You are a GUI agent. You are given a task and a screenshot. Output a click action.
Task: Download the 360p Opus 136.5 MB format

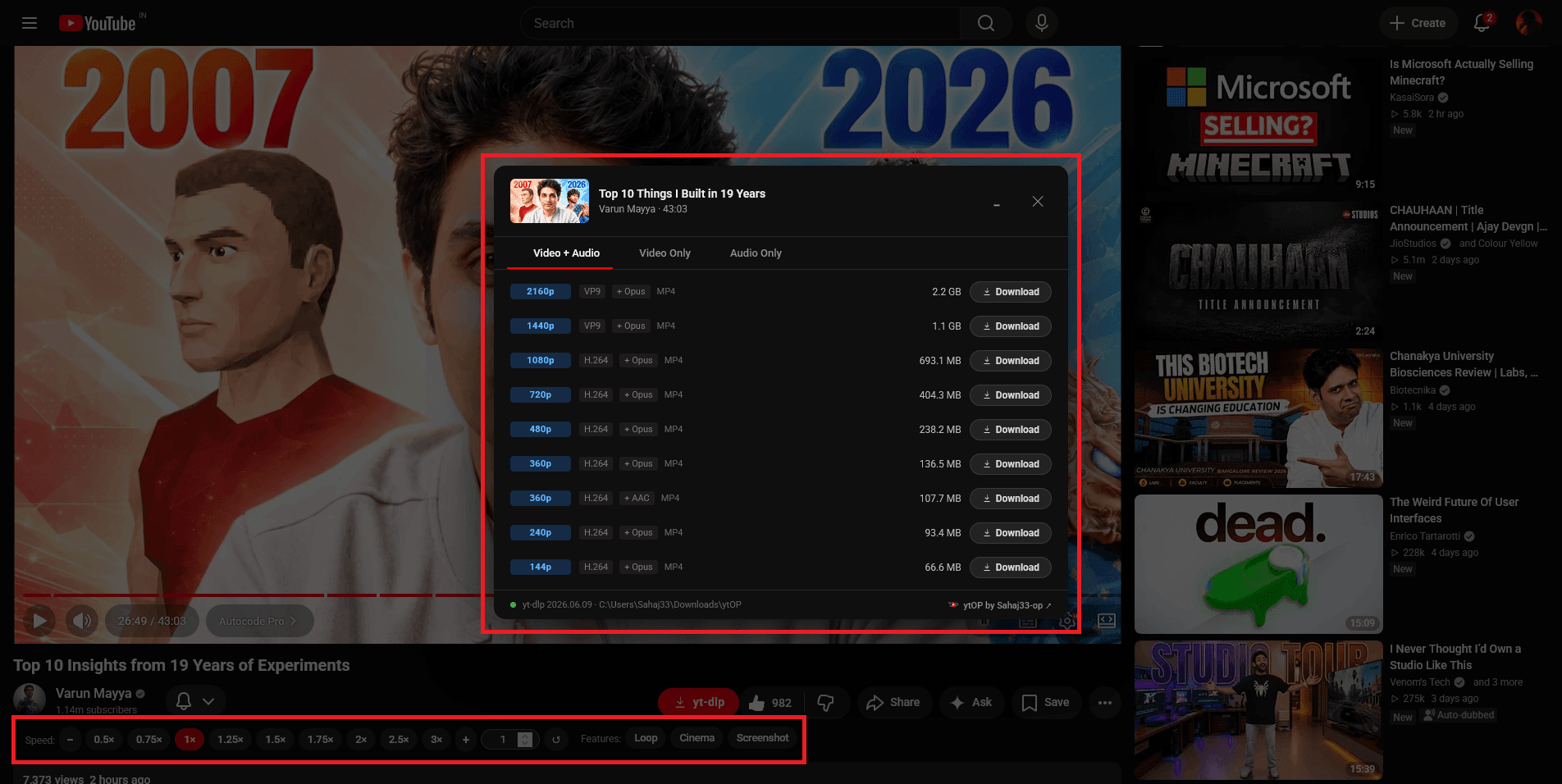(x=1011, y=464)
